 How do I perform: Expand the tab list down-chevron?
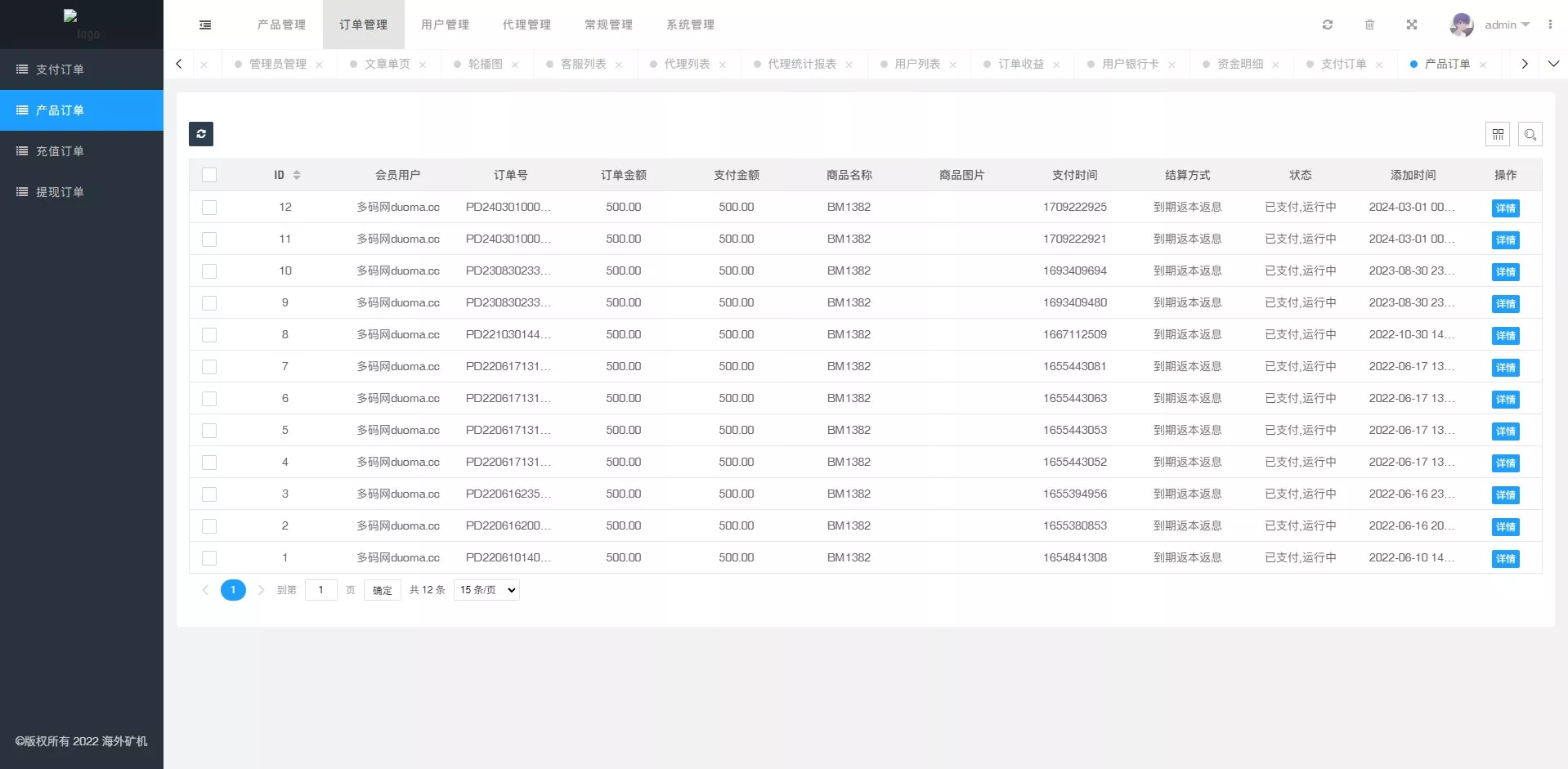pos(1553,64)
